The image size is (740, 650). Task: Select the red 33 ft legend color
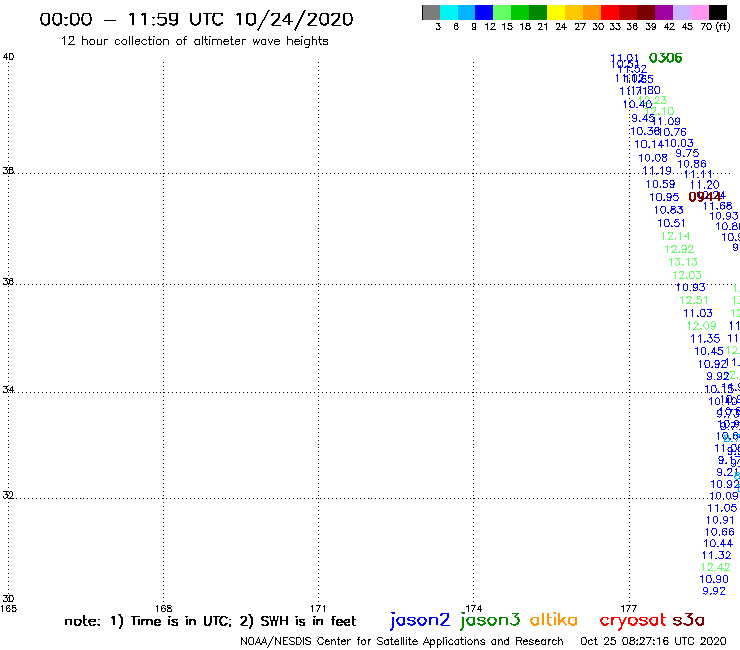pos(609,12)
